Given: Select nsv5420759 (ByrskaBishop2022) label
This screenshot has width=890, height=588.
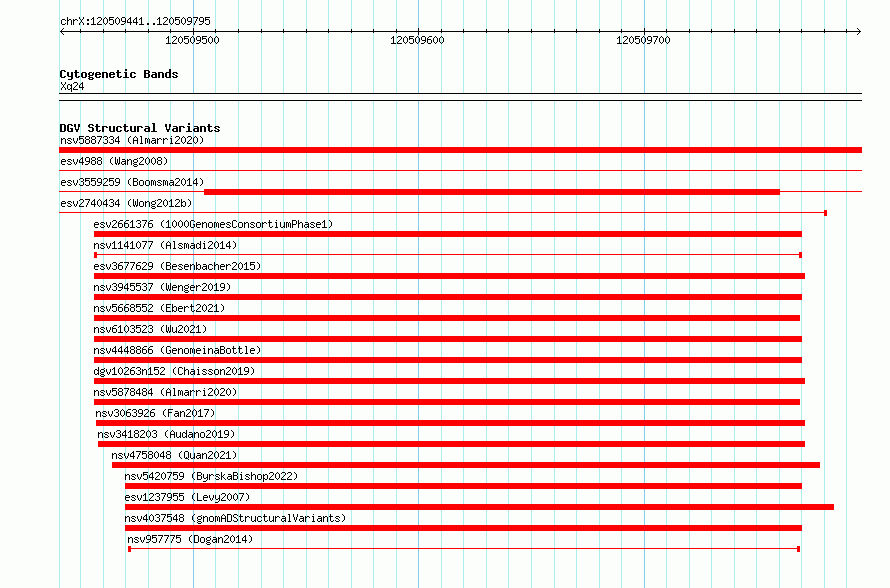Looking at the screenshot, I should pos(211,476).
